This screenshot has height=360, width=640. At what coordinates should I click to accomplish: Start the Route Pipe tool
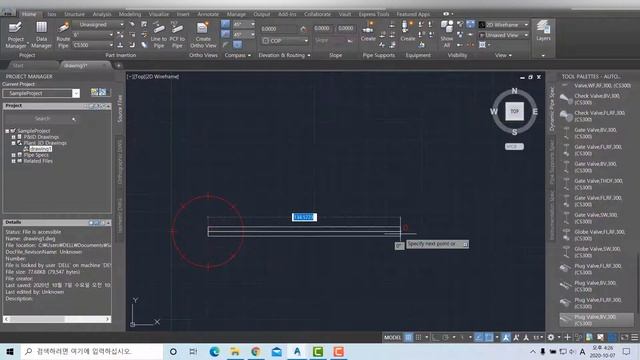tap(63, 35)
